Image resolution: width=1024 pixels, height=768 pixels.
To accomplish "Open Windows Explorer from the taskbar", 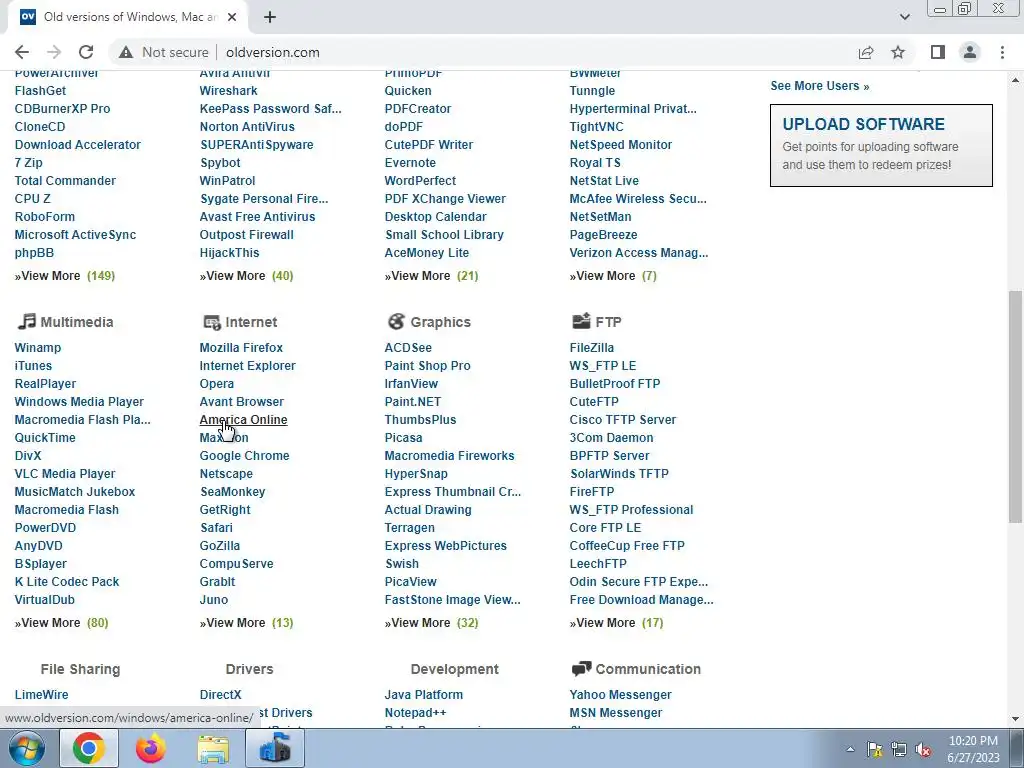I will point(213,748).
